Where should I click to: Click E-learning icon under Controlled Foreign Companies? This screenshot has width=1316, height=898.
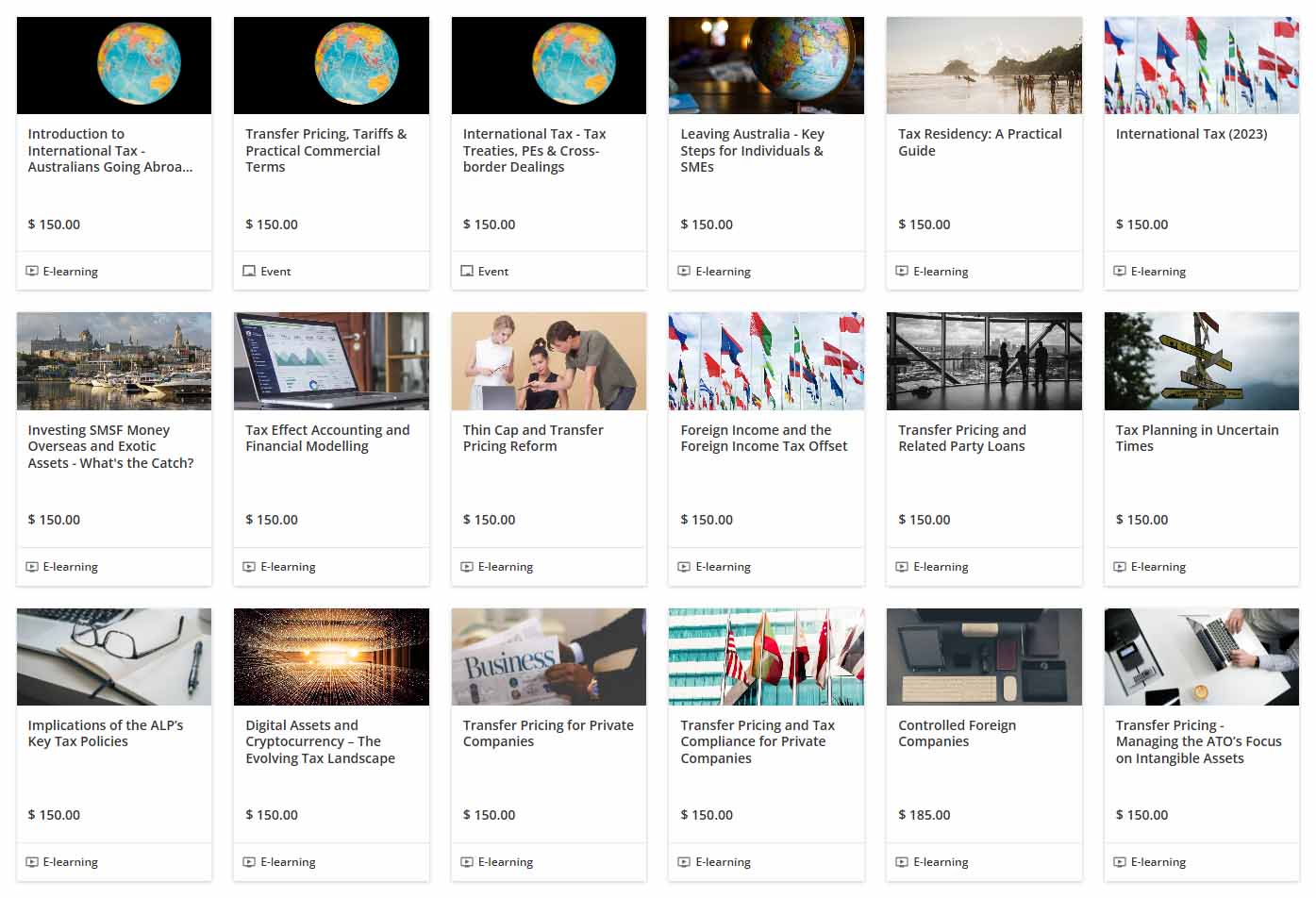click(x=902, y=862)
